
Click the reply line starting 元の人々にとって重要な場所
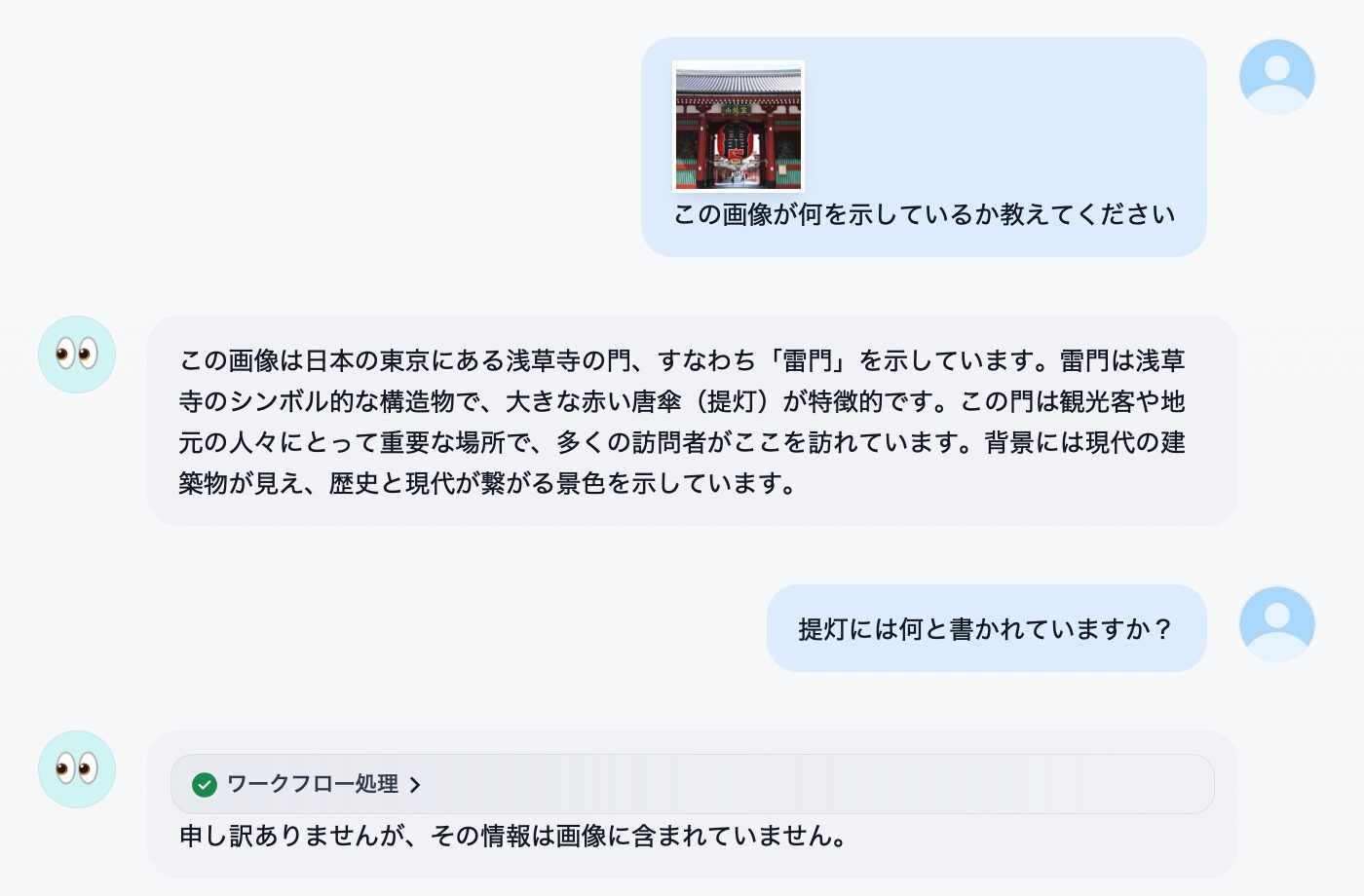[x=682, y=442]
